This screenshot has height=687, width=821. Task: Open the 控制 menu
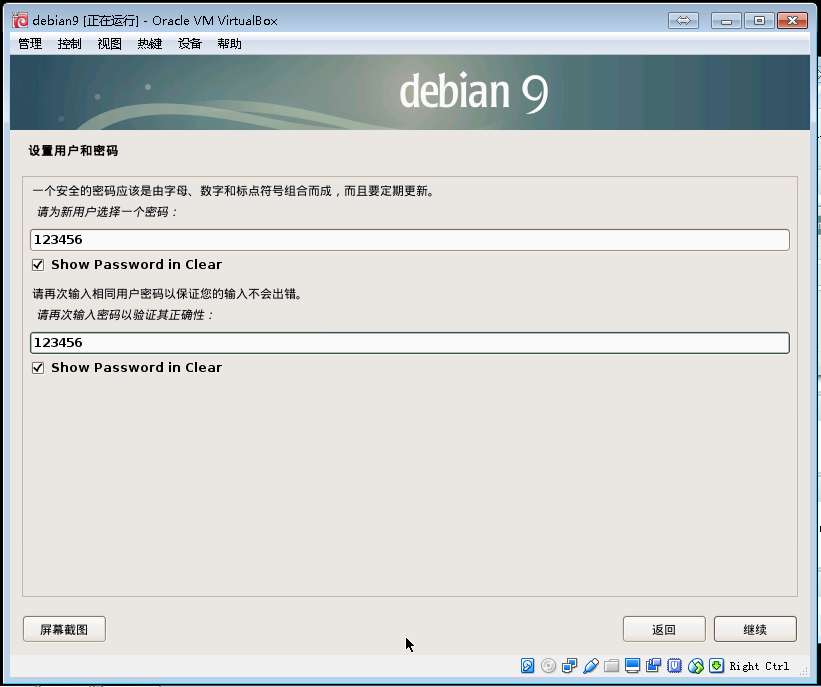pos(70,44)
